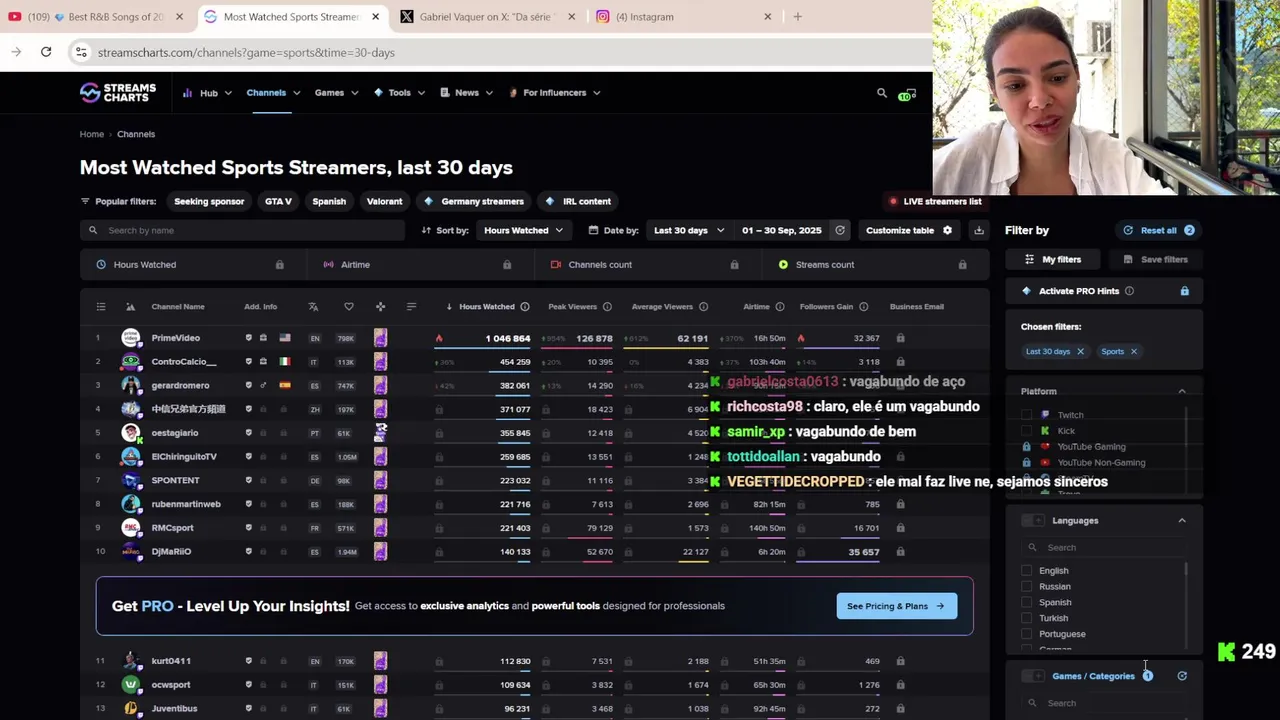Viewport: 1280px width, 720px height.
Task: Apply the Seeking sponsor popular filter
Action: [x=209, y=202]
